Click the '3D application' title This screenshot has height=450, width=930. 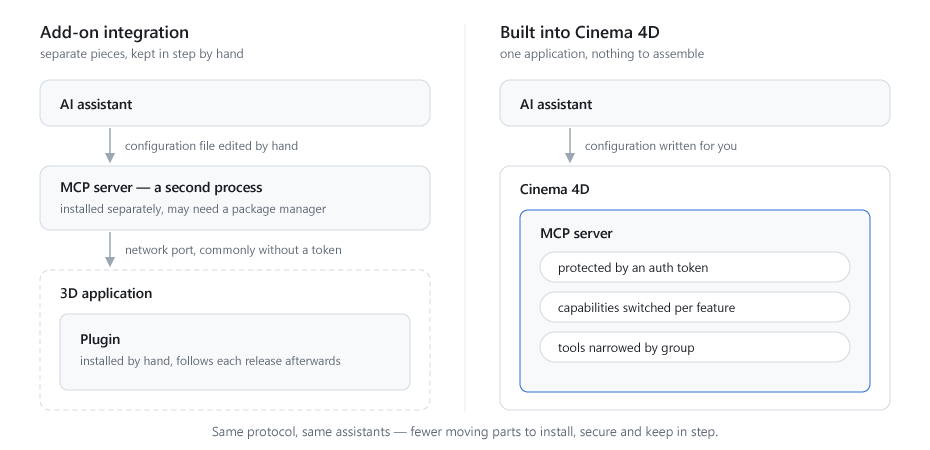106,293
